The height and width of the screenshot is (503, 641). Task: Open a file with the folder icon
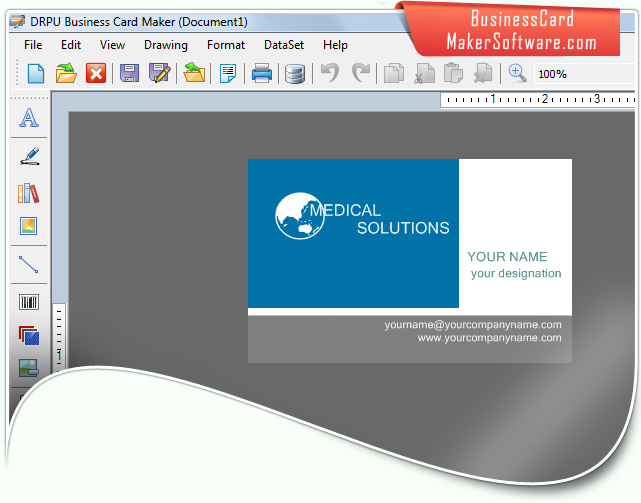point(66,74)
